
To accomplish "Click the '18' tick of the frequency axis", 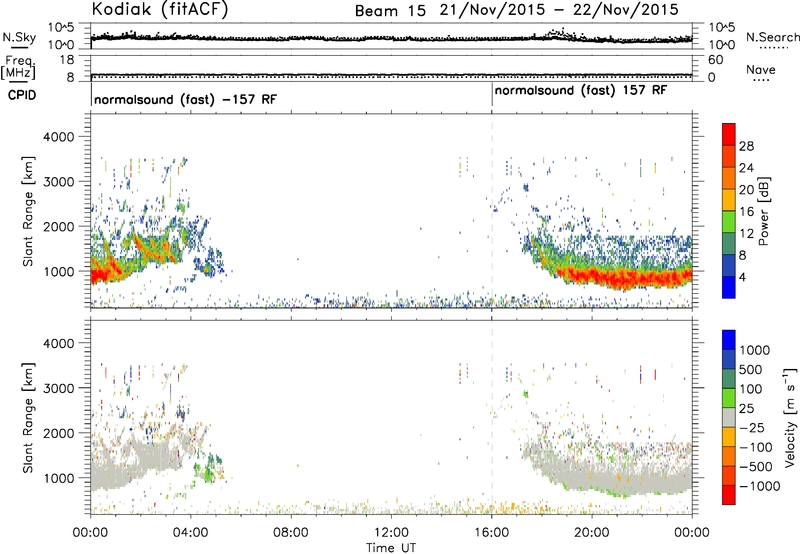I will 67,60.
